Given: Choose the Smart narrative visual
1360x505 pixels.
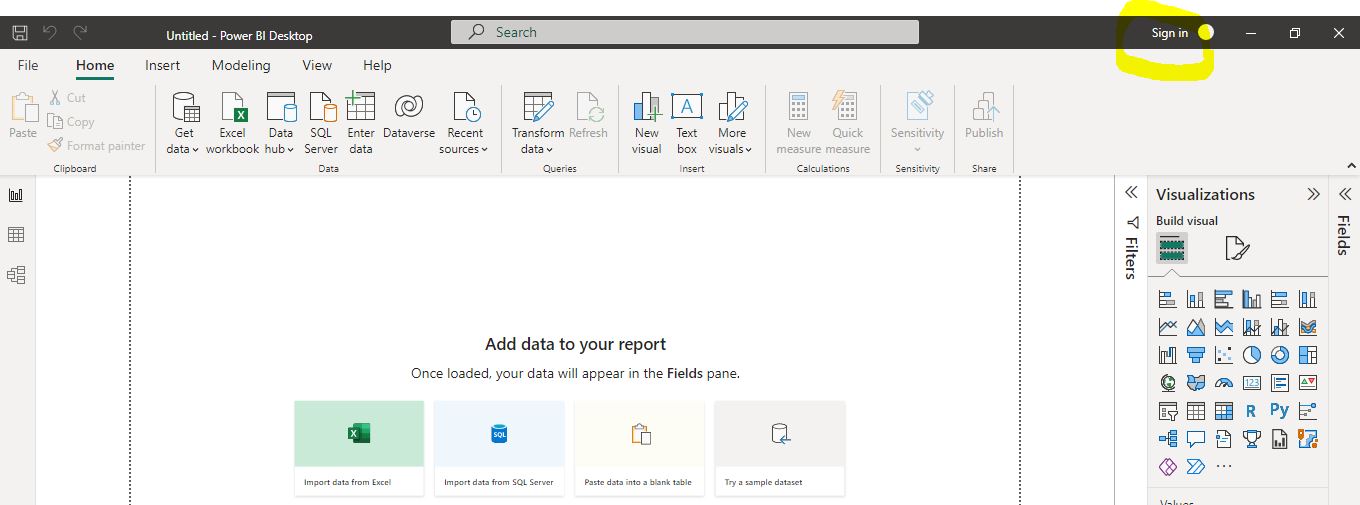Looking at the screenshot, I should point(1223,438).
